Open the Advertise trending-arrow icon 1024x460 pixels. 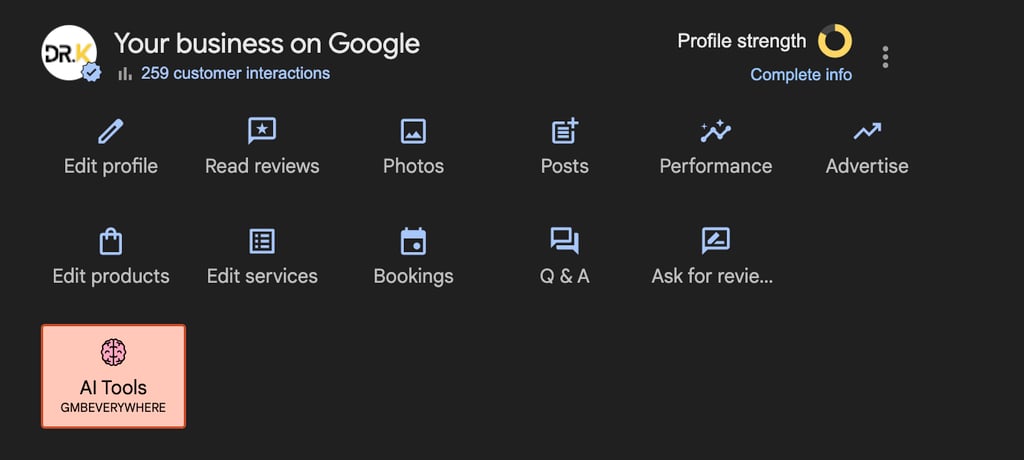pos(867,131)
